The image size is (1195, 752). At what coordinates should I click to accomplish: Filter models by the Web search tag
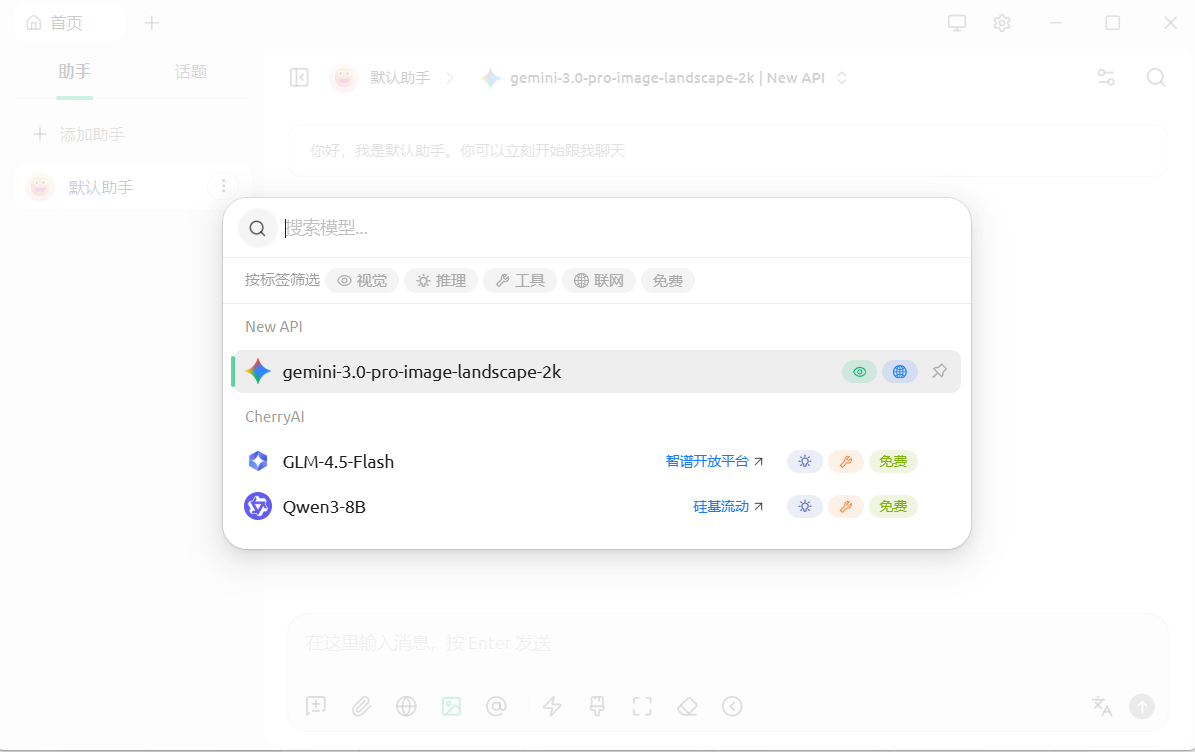[x=599, y=280]
